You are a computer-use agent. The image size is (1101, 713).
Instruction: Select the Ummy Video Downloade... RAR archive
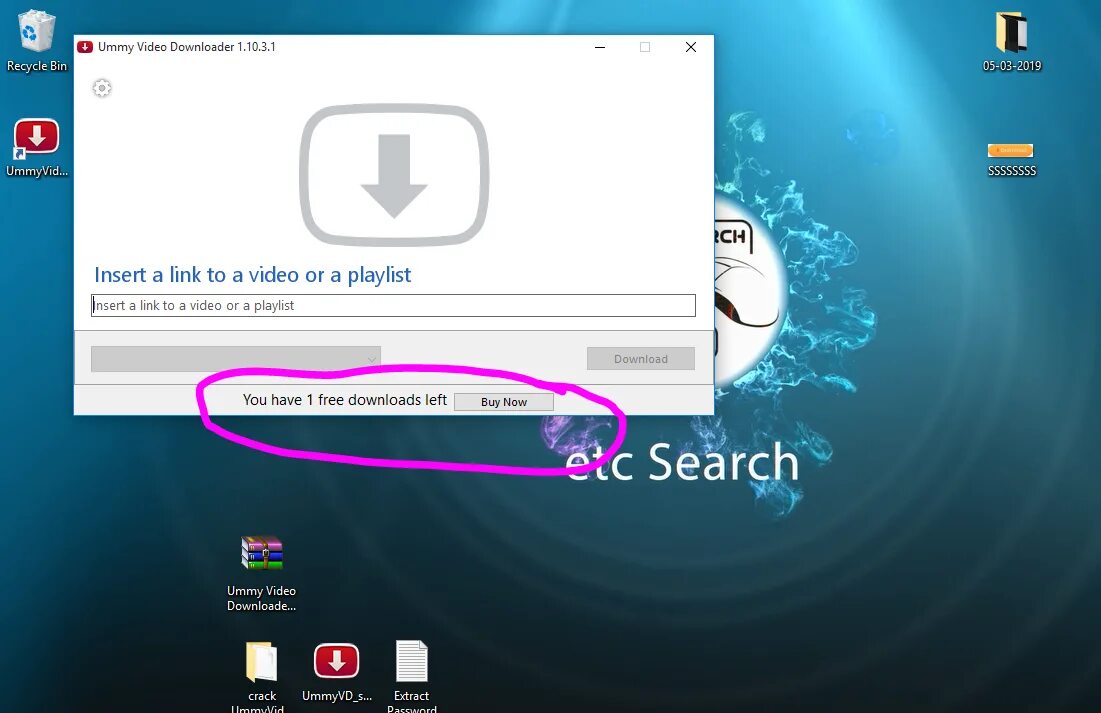[x=261, y=574]
